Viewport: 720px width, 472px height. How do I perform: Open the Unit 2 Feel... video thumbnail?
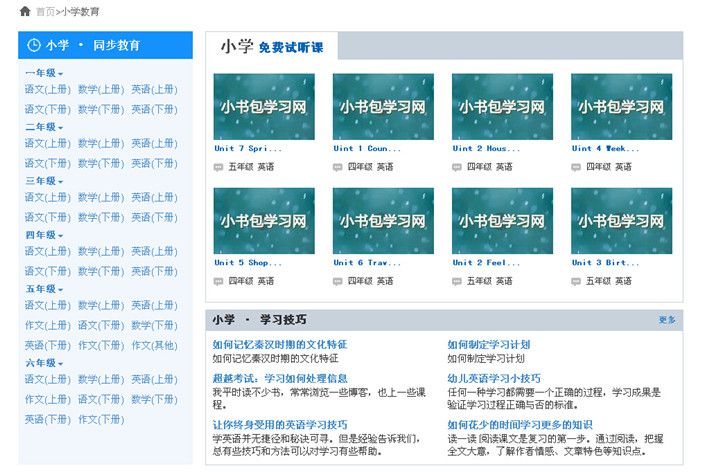point(502,221)
